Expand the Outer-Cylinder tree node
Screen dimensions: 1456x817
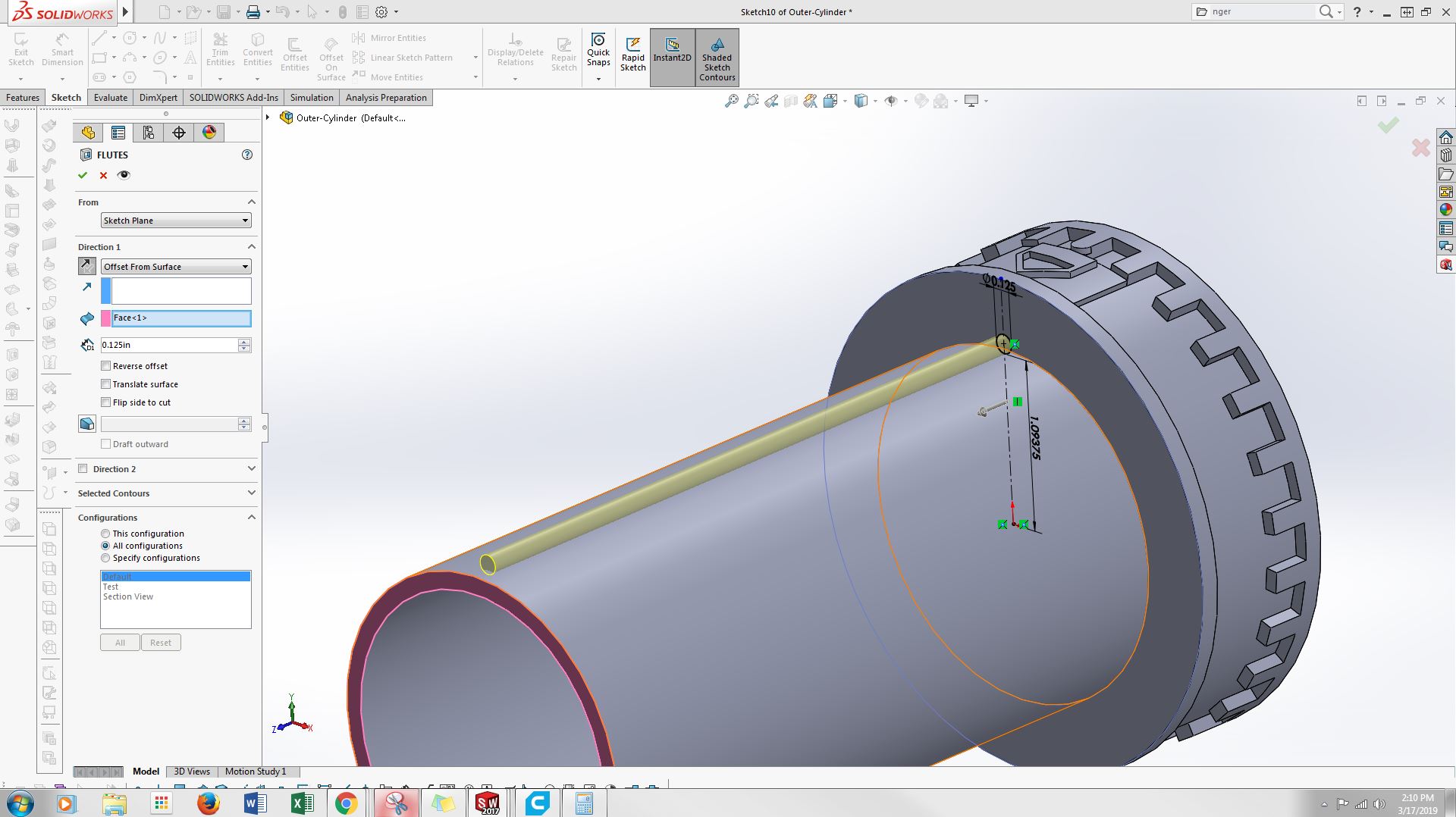(x=268, y=117)
